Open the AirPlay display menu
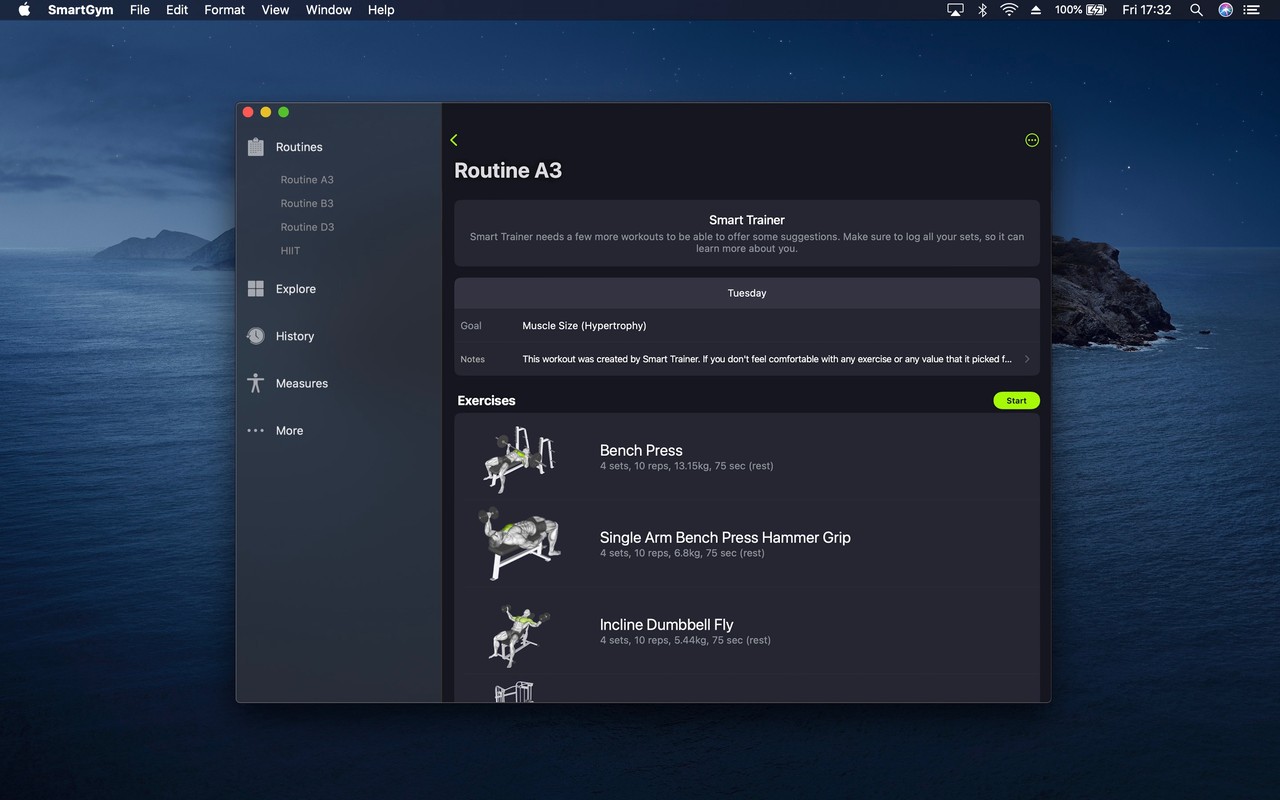This screenshot has width=1280, height=800. pos(955,10)
